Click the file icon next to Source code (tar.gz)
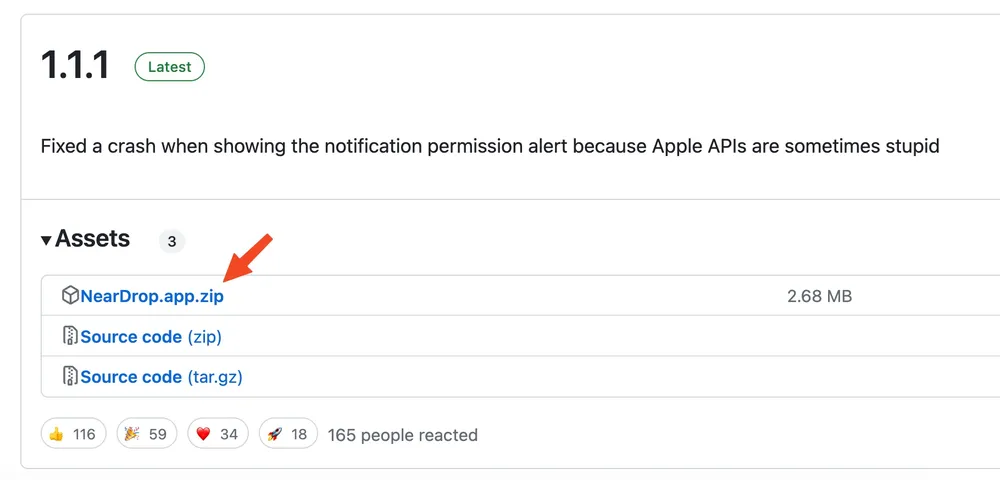 pyautogui.click(x=70, y=376)
